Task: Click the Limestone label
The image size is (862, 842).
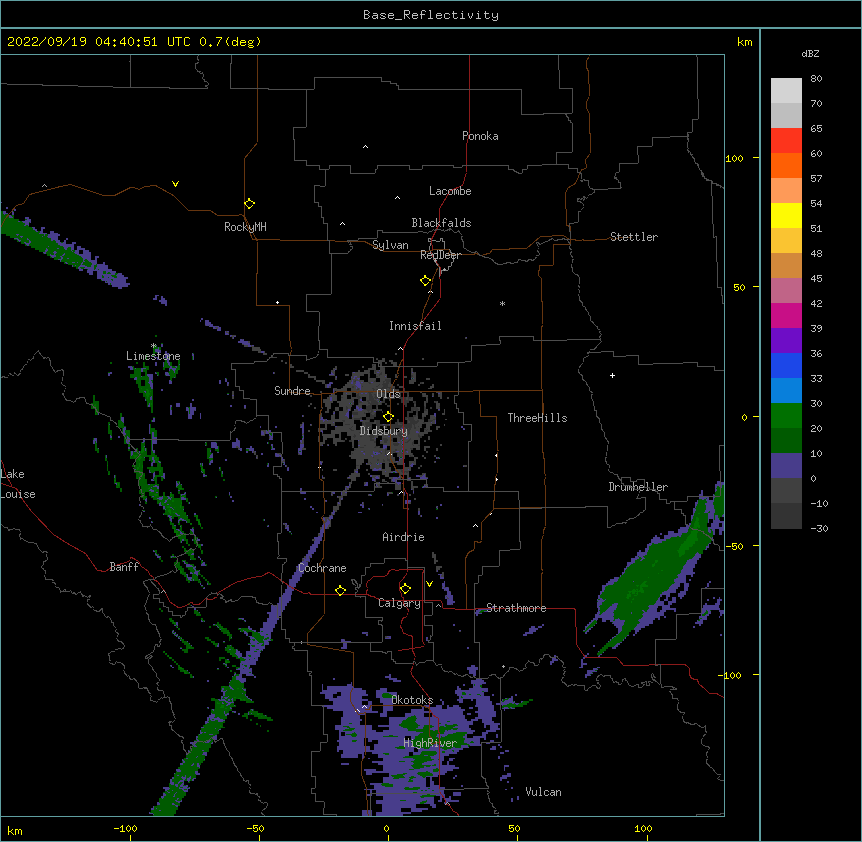Action: tap(153, 356)
